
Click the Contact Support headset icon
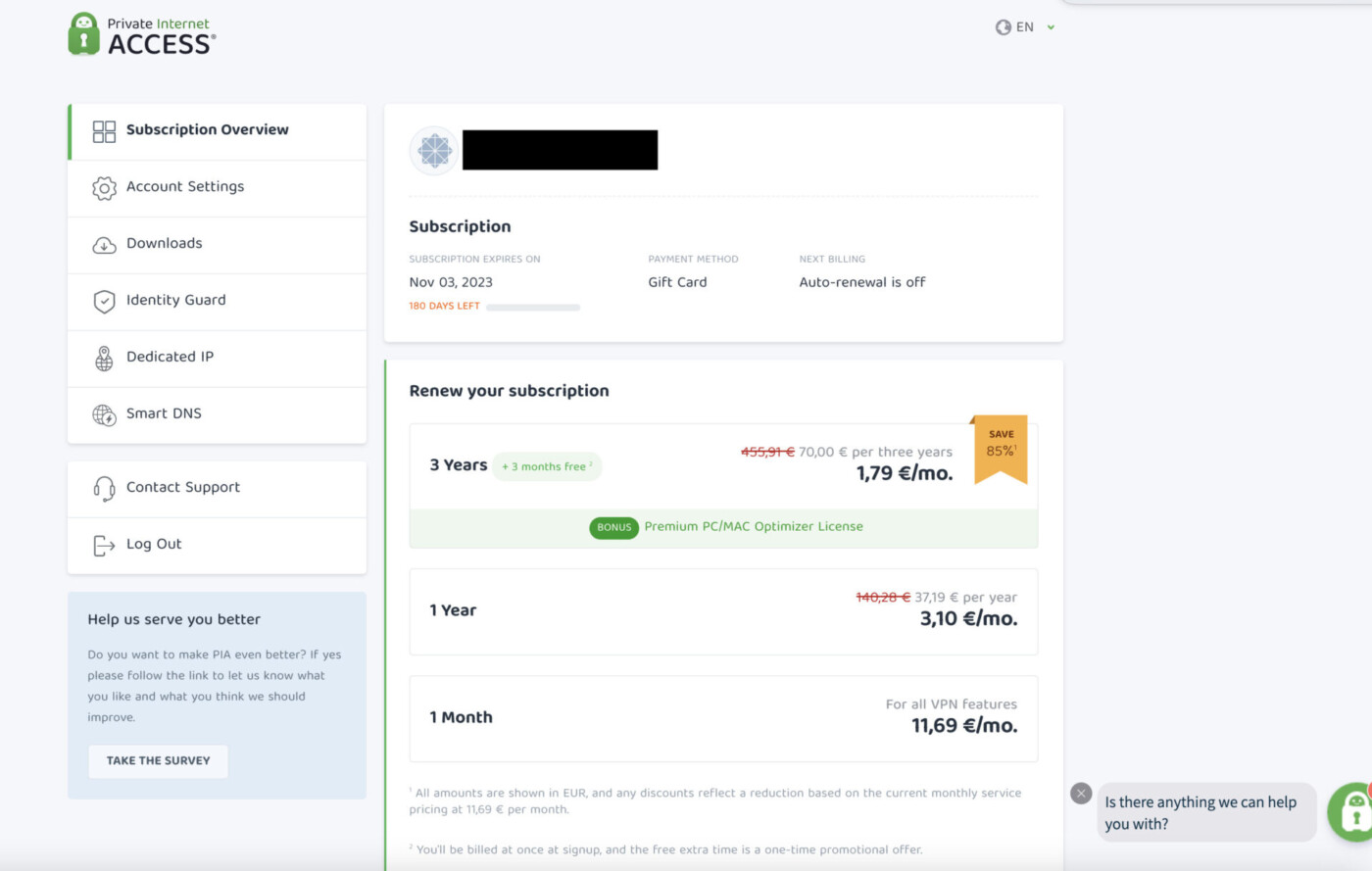(104, 488)
